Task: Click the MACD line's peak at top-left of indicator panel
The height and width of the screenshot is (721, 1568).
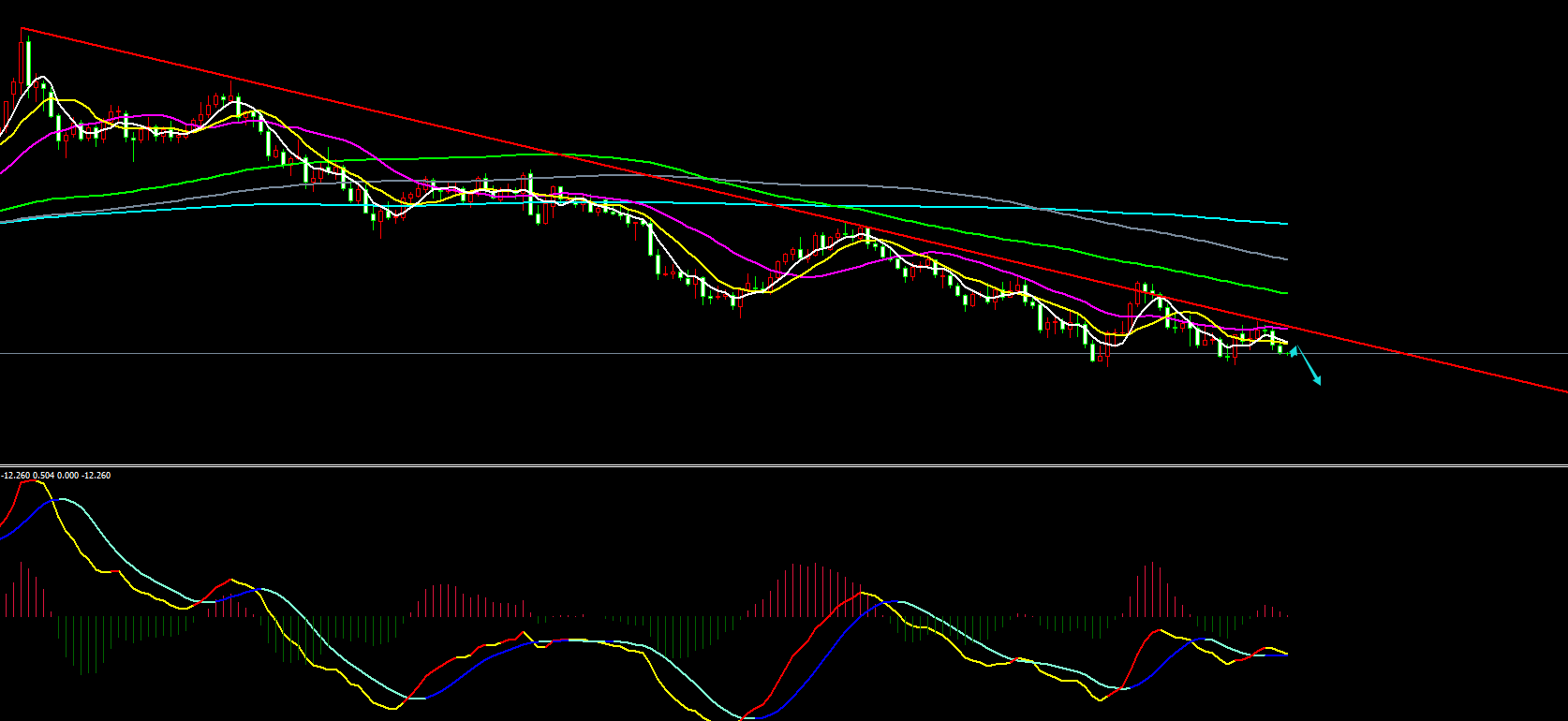Action: [28, 482]
